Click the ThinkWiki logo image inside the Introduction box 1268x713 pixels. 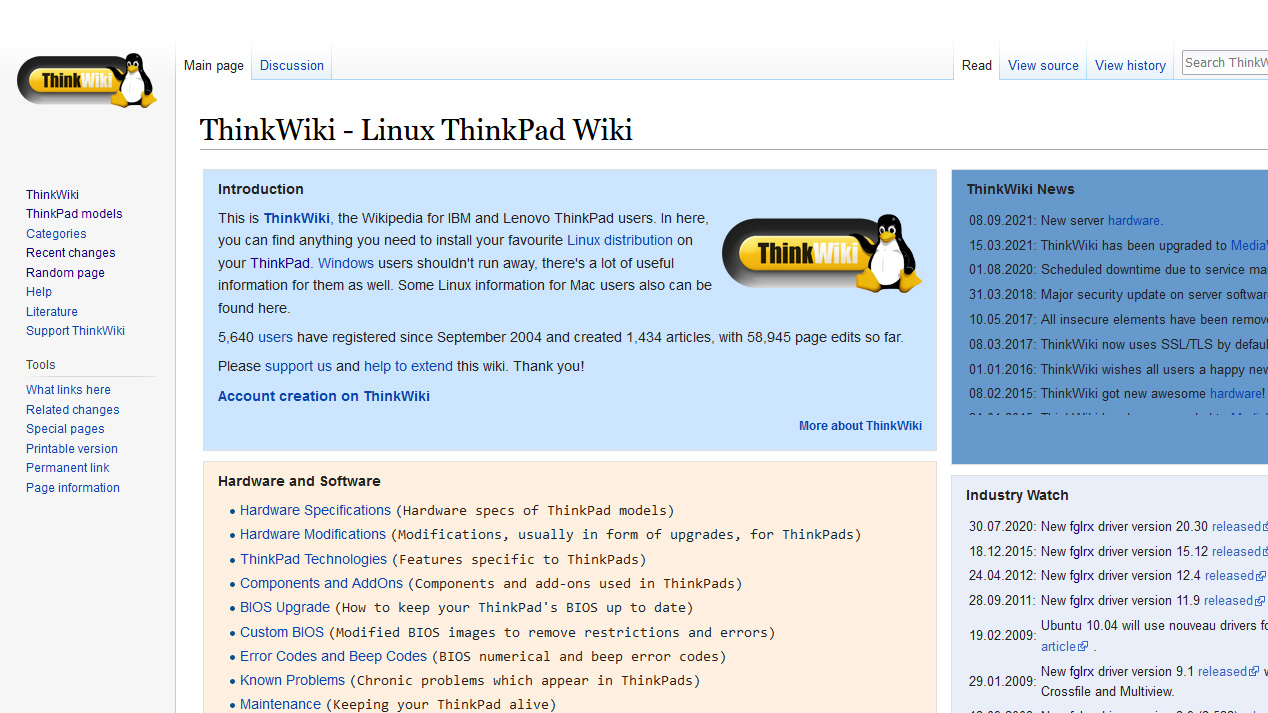[x=822, y=253]
